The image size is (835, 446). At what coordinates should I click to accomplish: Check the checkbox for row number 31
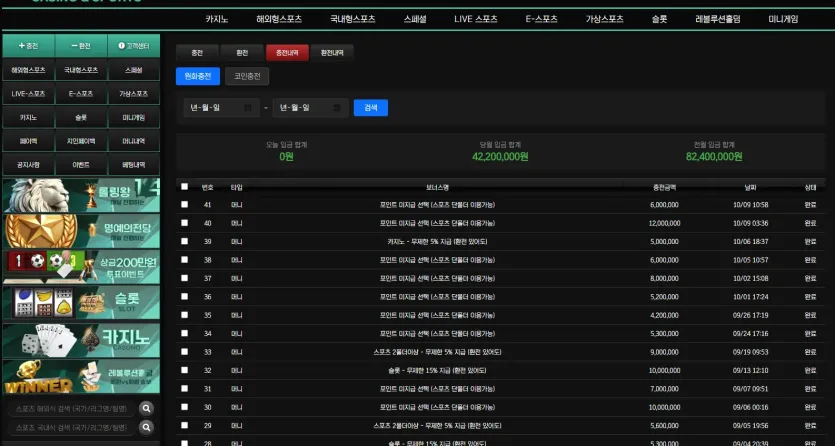tap(184, 389)
